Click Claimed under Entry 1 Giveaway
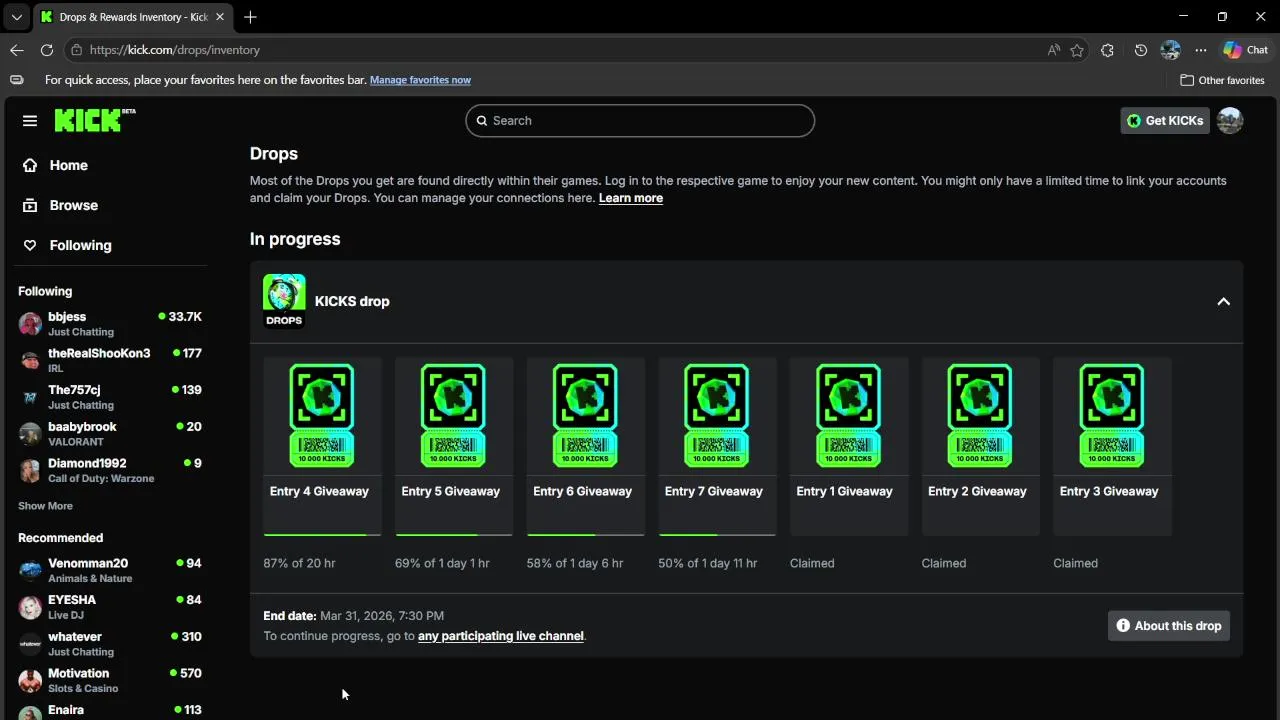The image size is (1280, 720). click(812, 563)
